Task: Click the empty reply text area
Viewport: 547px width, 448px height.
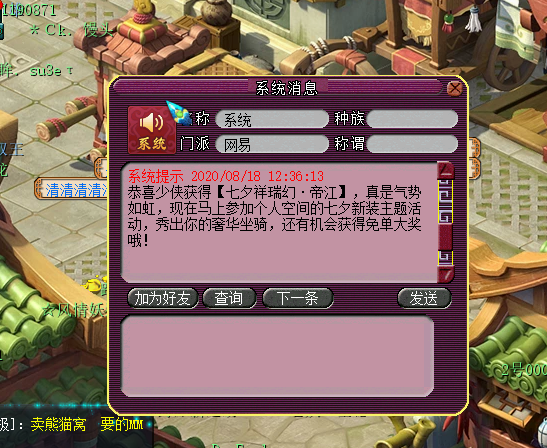Action: (277, 356)
